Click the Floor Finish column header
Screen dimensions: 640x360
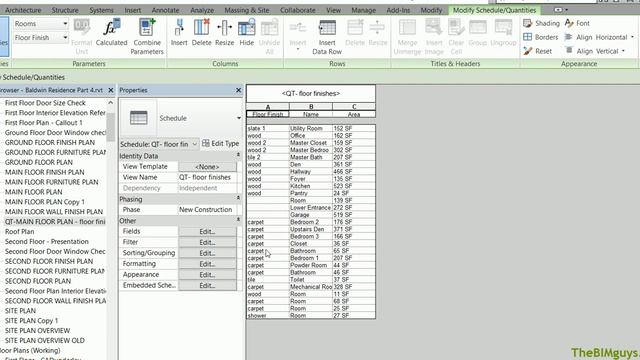click(268, 114)
